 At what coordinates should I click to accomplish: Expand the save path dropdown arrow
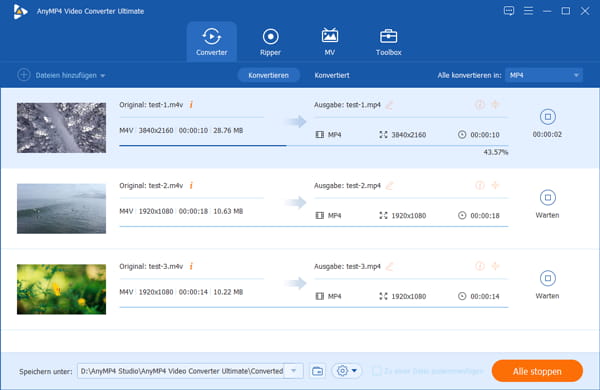[293, 371]
